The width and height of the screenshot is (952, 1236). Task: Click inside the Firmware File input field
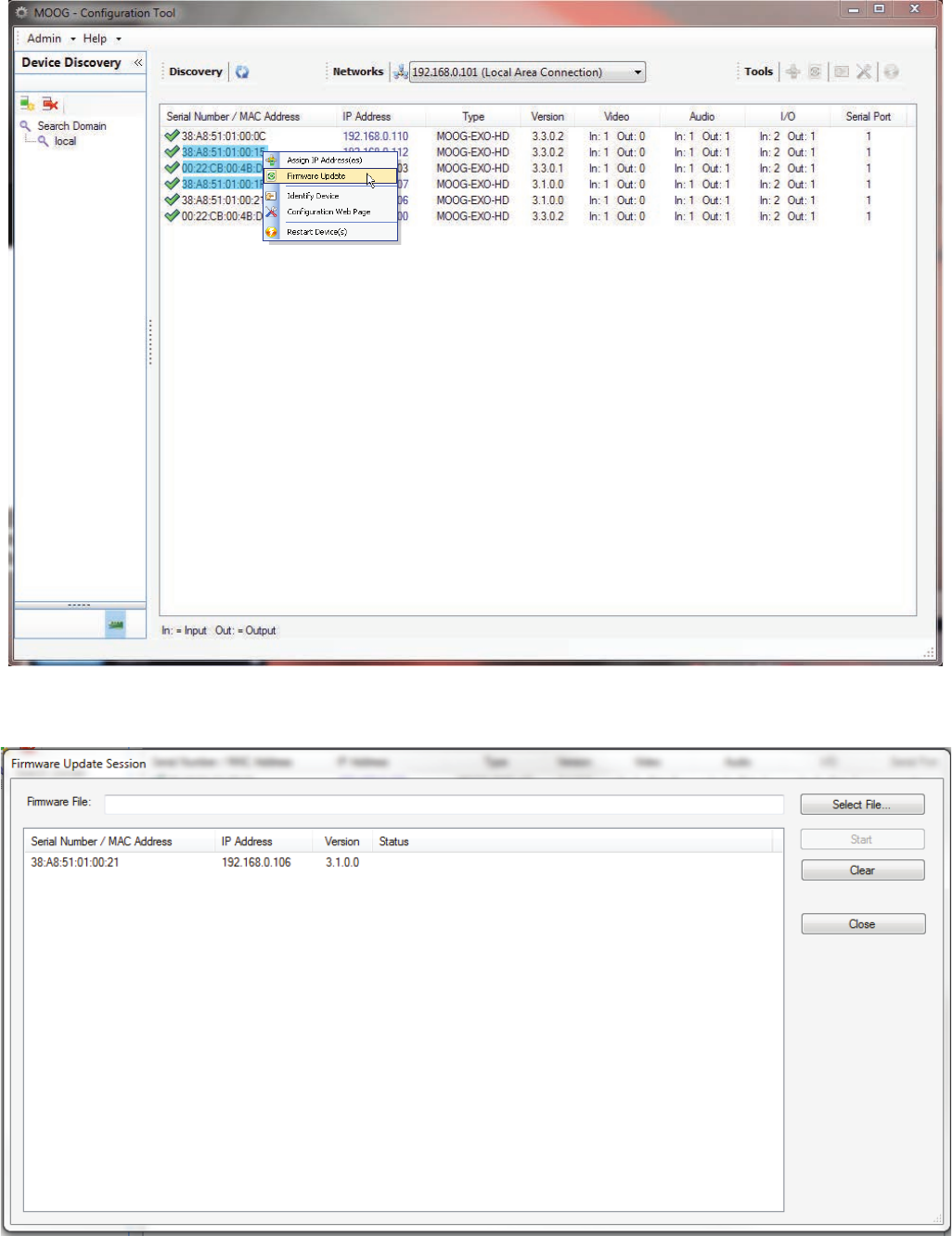(444, 803)
